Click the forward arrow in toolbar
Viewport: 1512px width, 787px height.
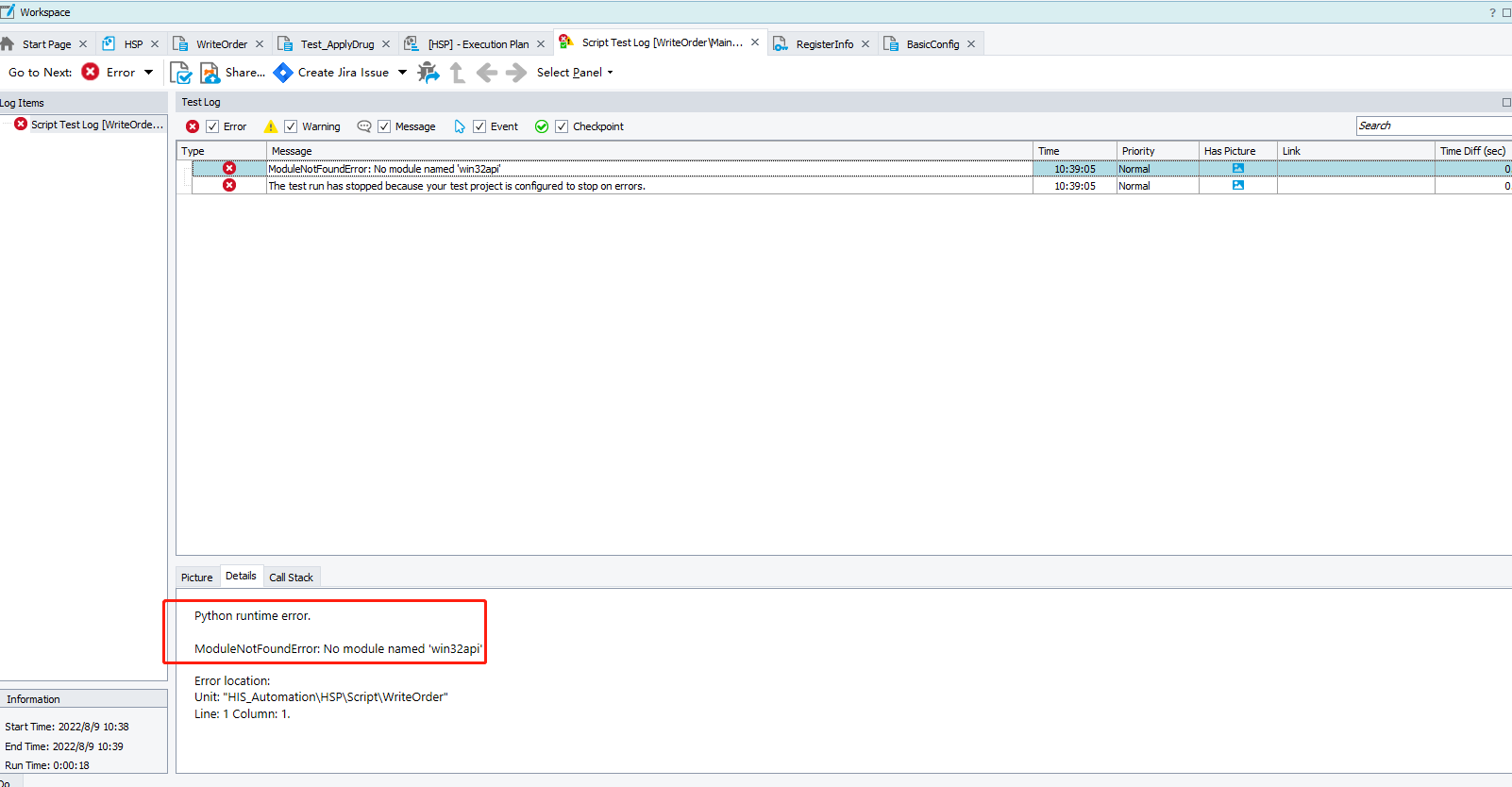(x=516, y=73)
